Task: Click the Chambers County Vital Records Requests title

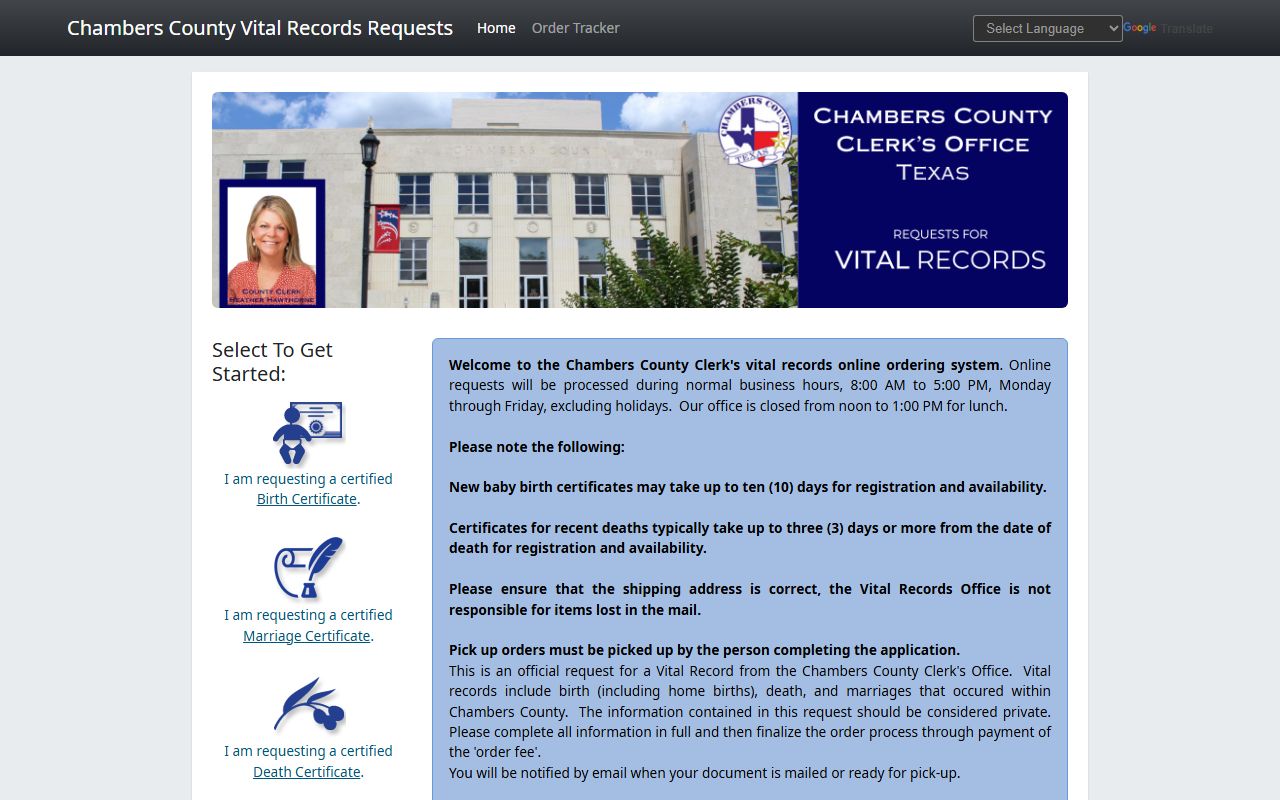Action: click(x=260, y=28)
